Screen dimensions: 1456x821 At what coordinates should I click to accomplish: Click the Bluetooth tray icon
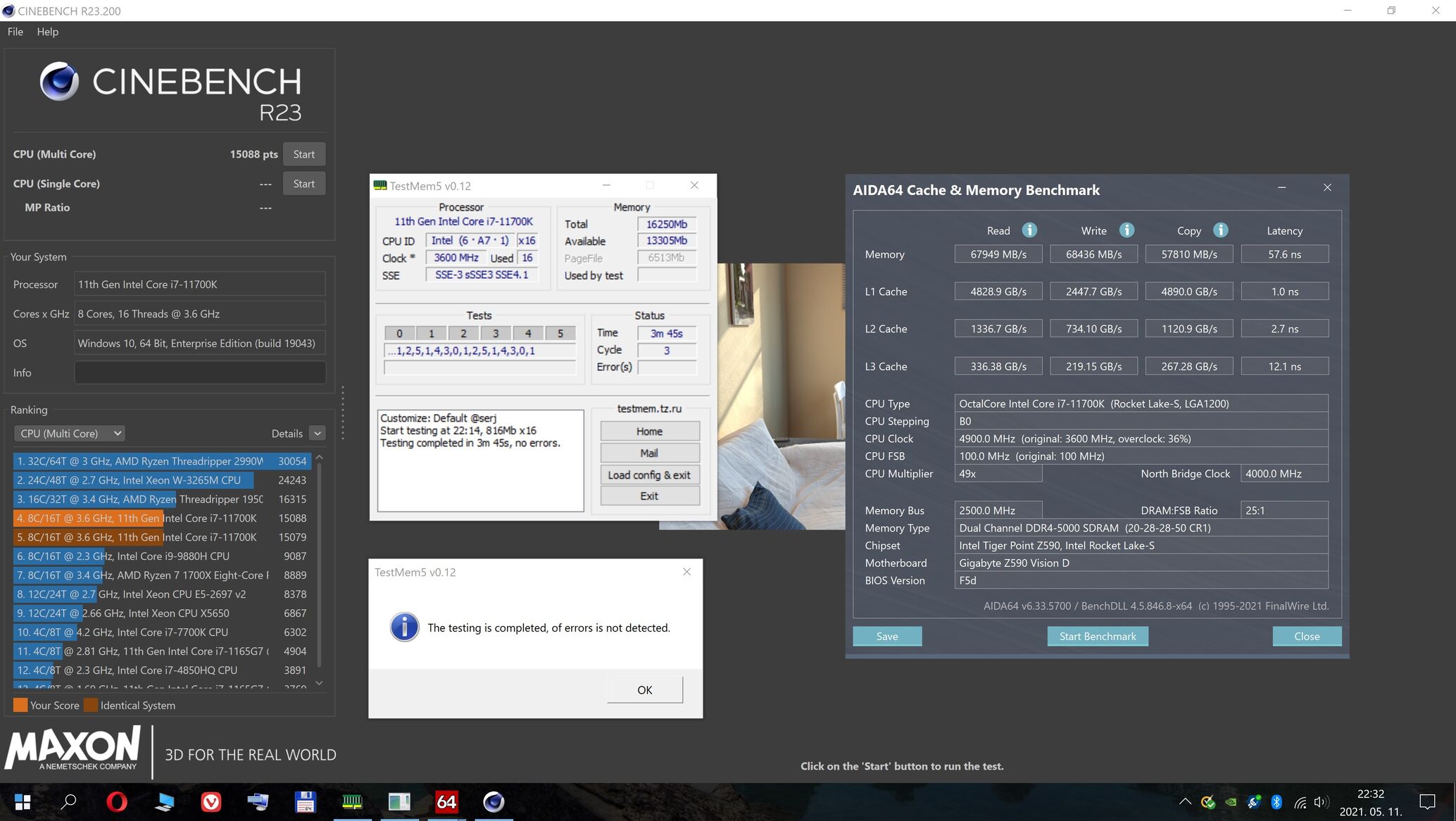point(1276,802)
